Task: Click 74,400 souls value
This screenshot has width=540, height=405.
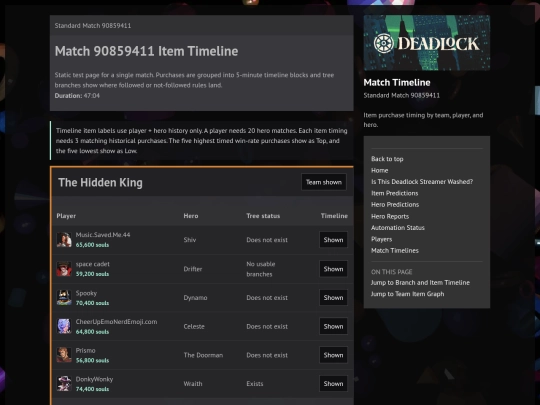Action: click(92, 389)
